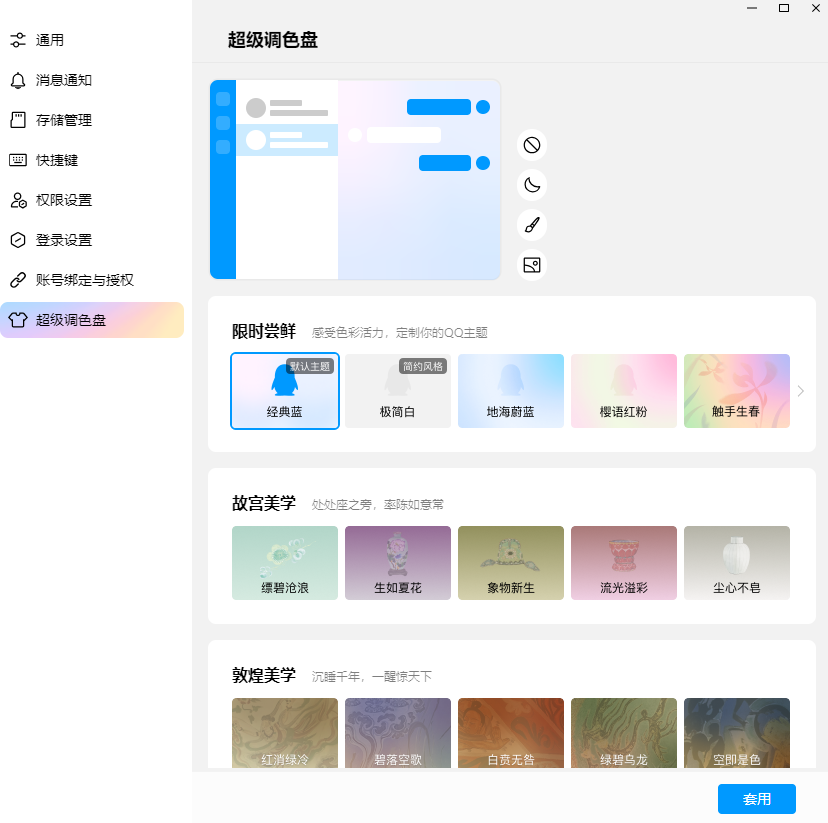
Task: Pick the 白贲无咎 Dunhuang theme
Action: pos(511,733)
